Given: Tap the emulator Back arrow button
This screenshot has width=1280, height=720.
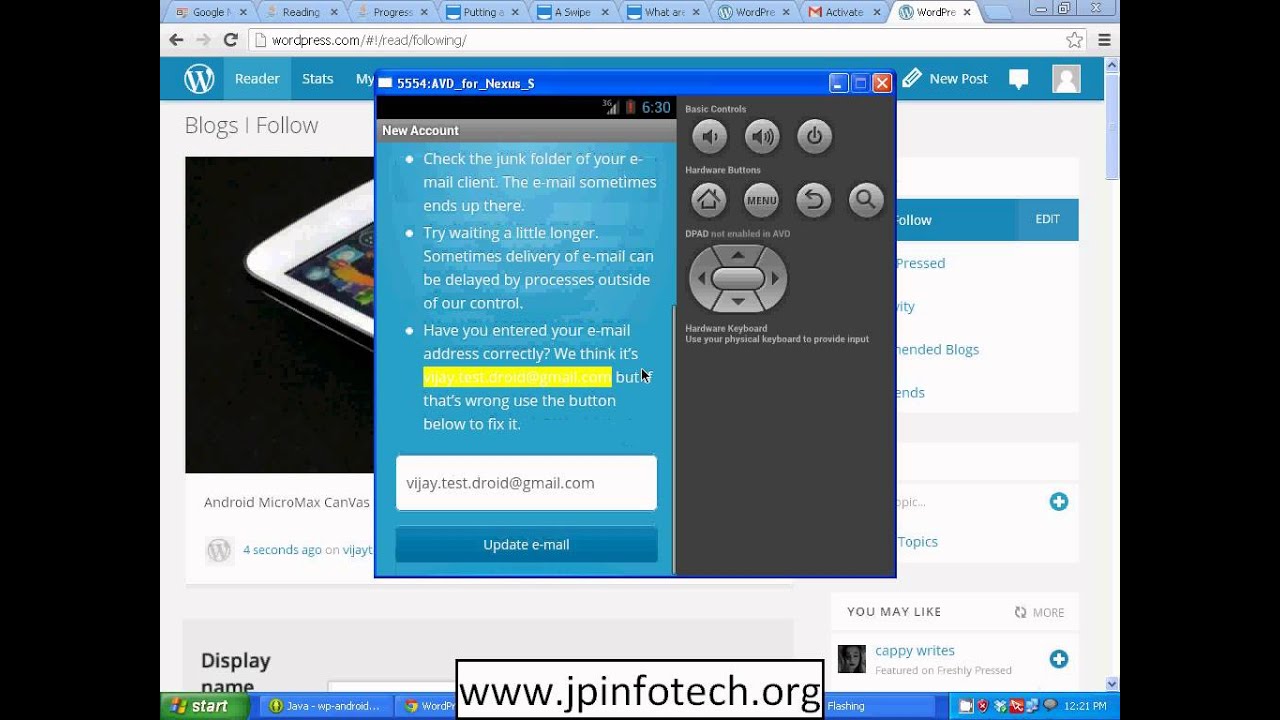Looking at the screenshot, I should click(x=814, y=200).
